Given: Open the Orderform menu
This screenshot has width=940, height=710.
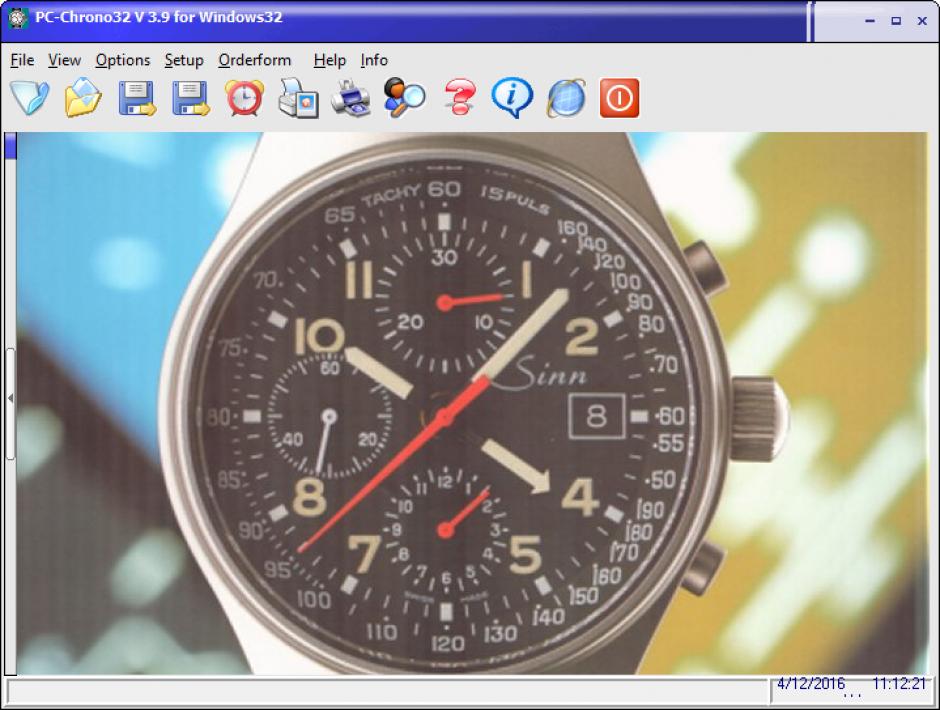Looking at the screenshot, I should tap(255, 60).
